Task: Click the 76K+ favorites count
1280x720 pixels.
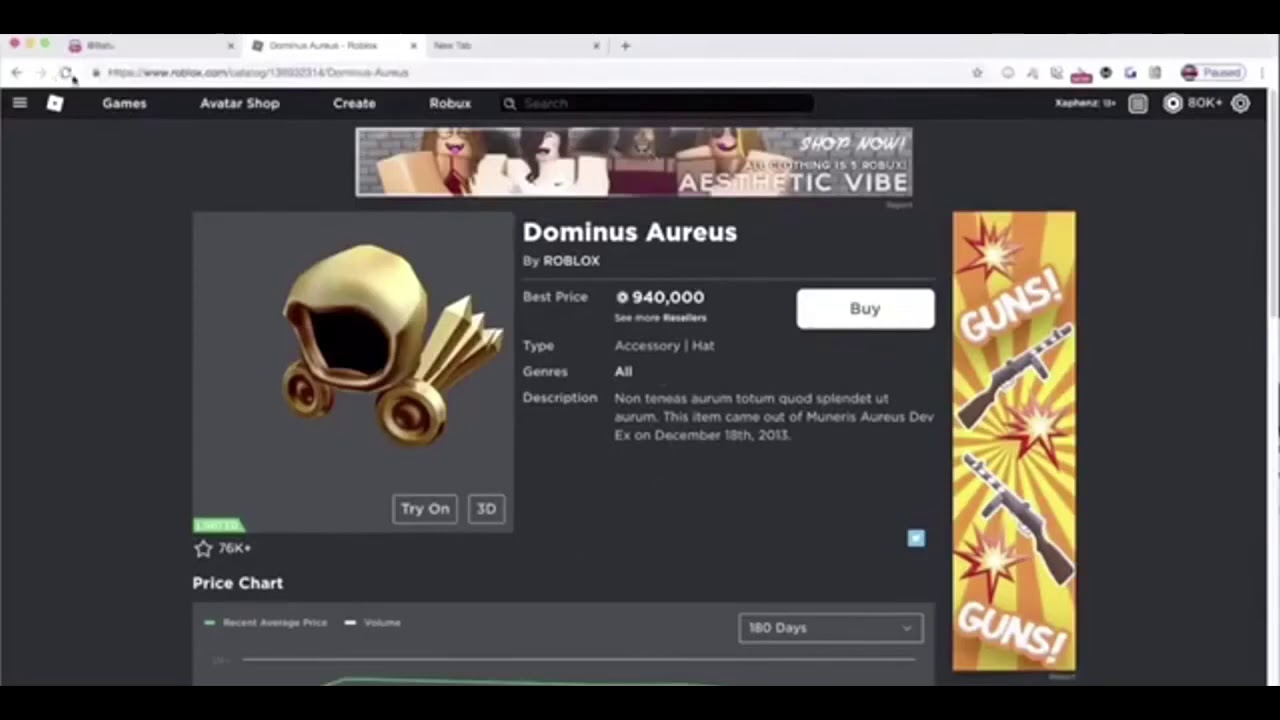Action: [x=235, y=548]
